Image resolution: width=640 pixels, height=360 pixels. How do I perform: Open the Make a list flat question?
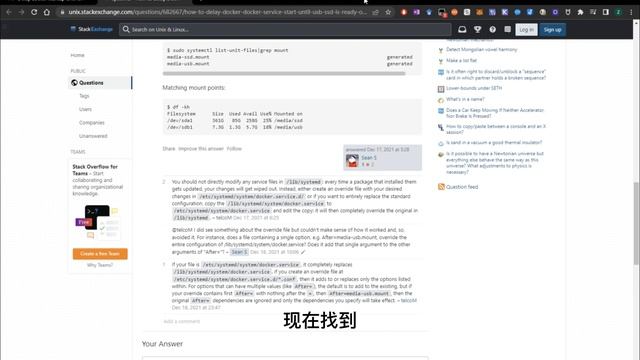coord(461,60)
